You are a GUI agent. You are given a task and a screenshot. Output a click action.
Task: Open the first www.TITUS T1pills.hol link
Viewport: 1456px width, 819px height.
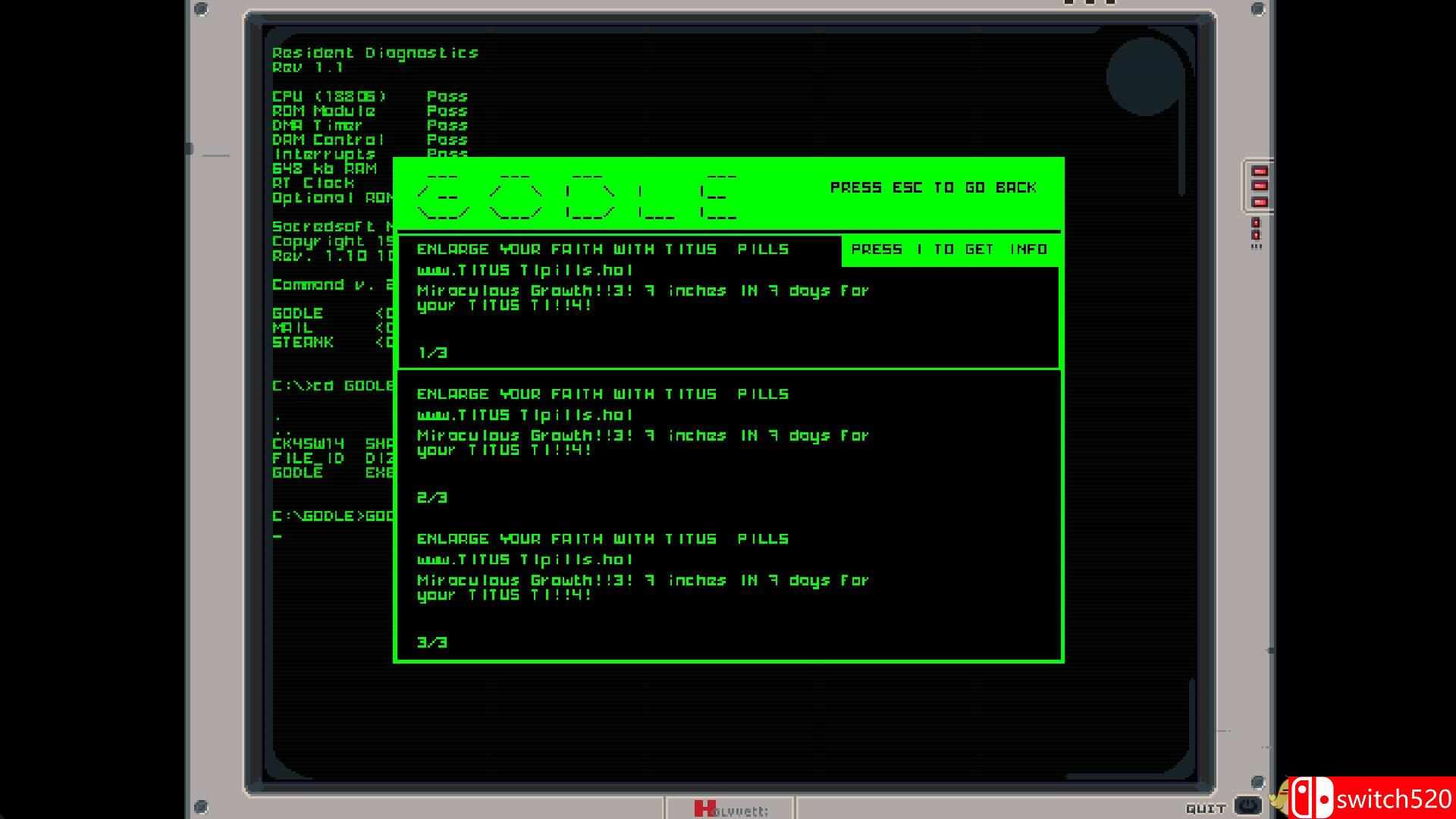(525, 270)
